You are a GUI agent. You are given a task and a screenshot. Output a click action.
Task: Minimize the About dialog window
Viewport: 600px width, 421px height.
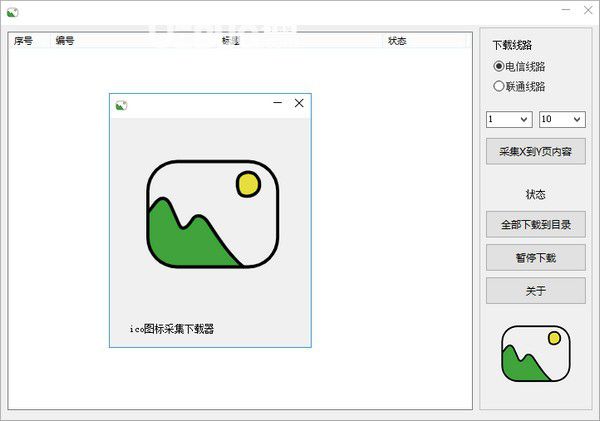click(278, 103)
